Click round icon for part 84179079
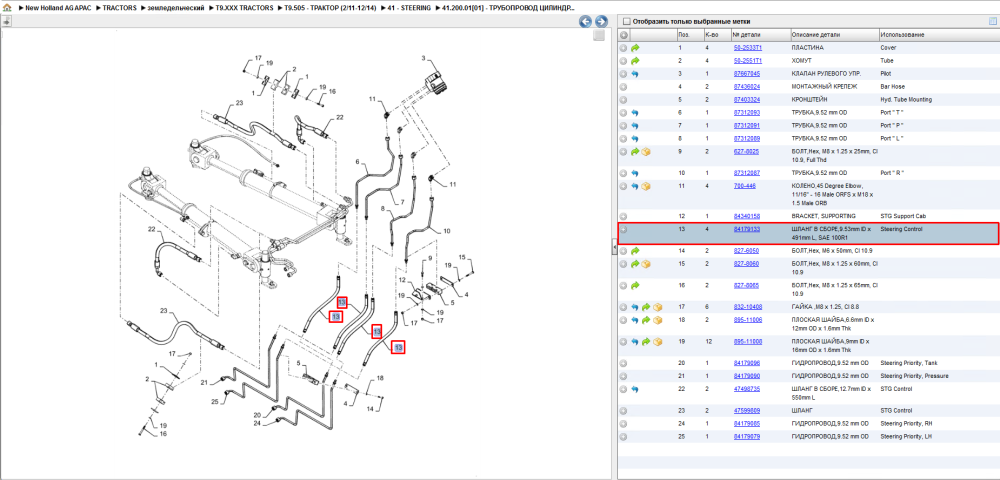Image resolution: width=1000 pixels, height=480 pixels. pos(624,437)
